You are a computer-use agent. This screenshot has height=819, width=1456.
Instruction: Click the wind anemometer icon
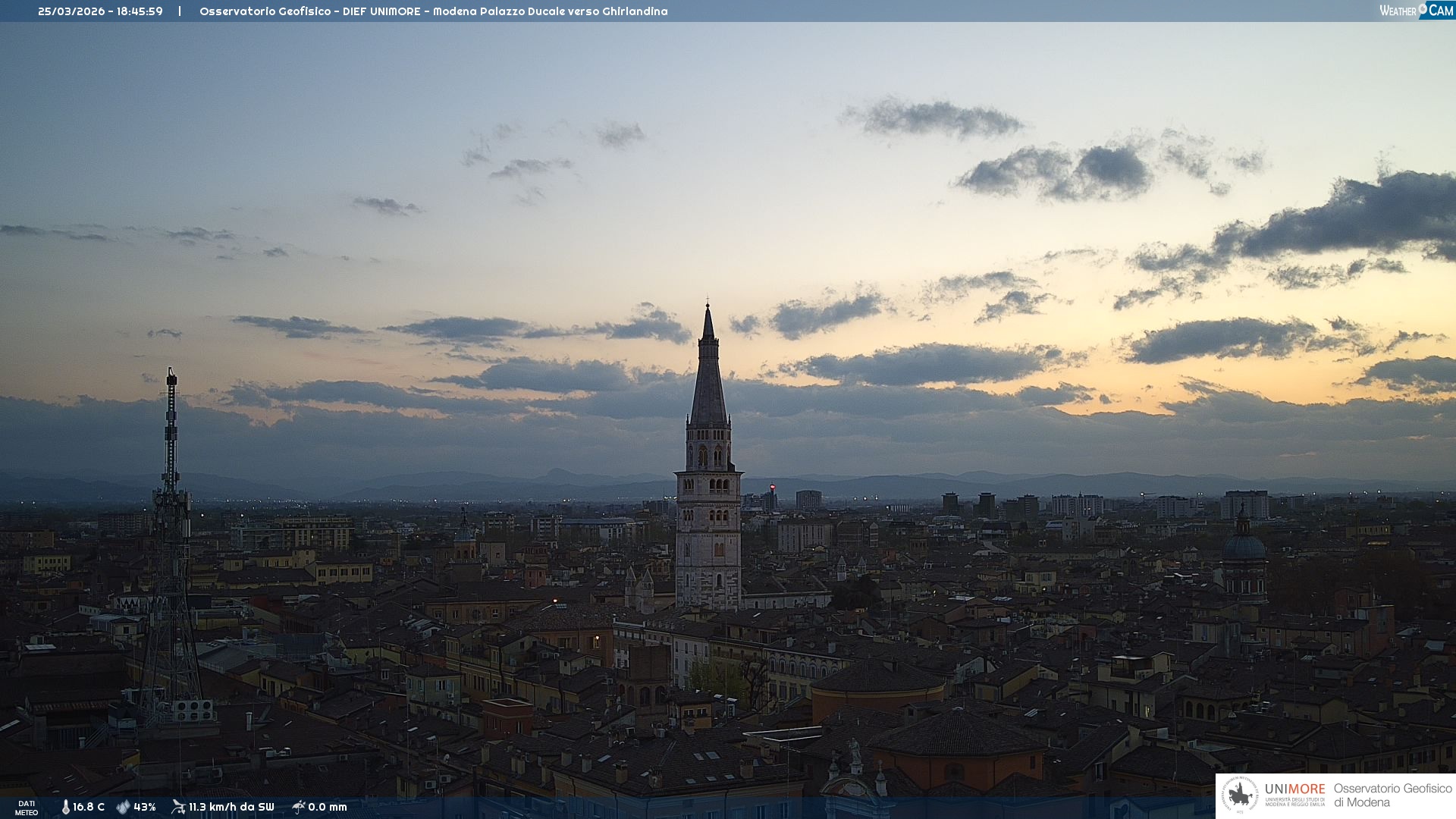pos(178,807)
